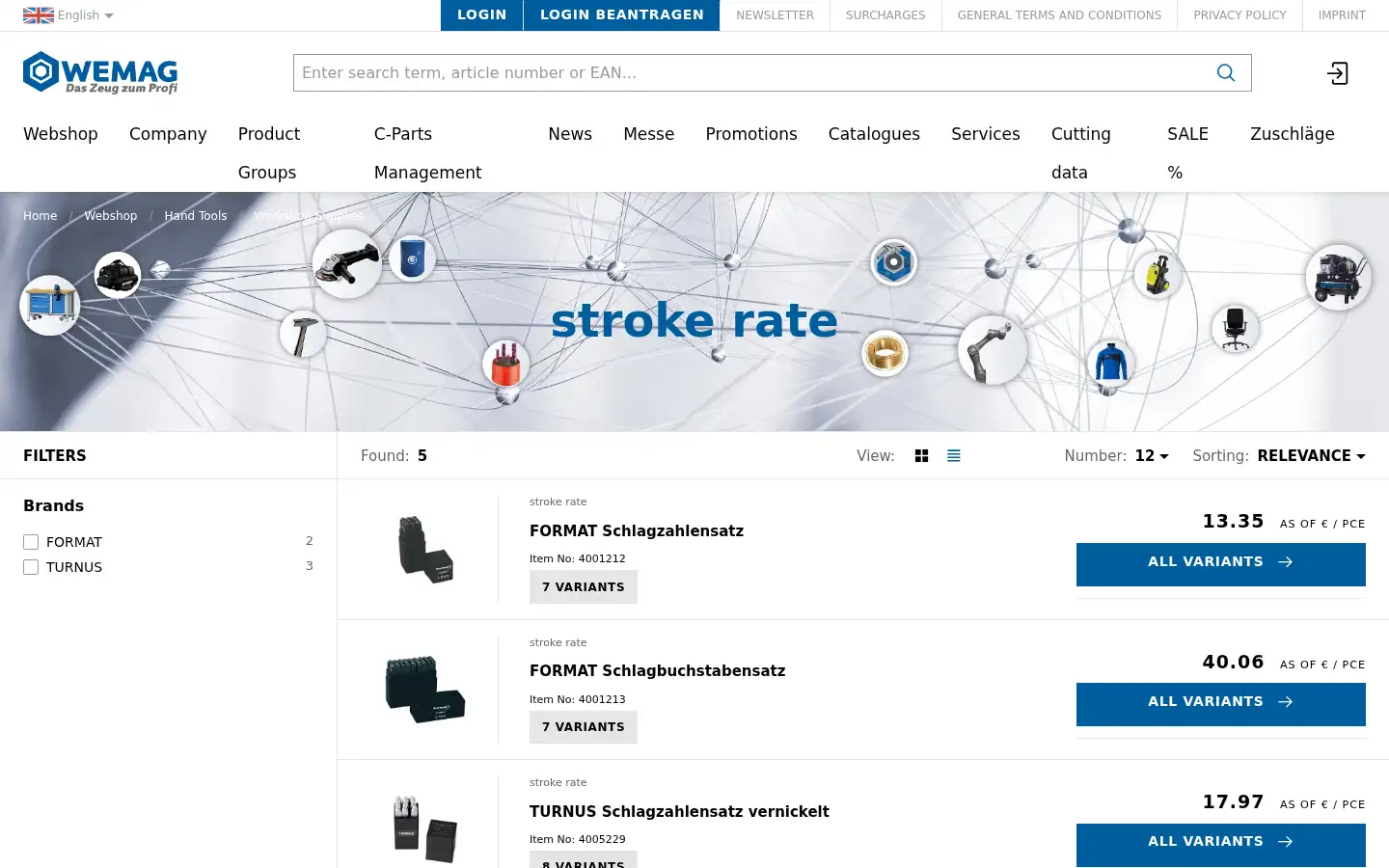This screenshot has width=1389, height=868.
Task: Click the login arrow icon at top right
Action: point(1338,73)
